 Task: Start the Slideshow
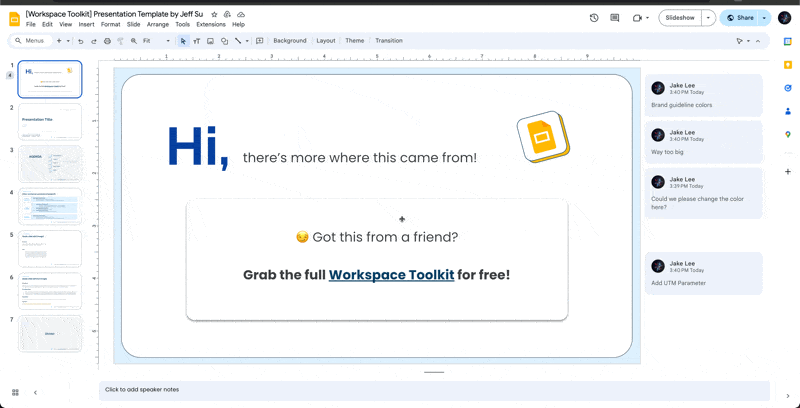(680, 18)
